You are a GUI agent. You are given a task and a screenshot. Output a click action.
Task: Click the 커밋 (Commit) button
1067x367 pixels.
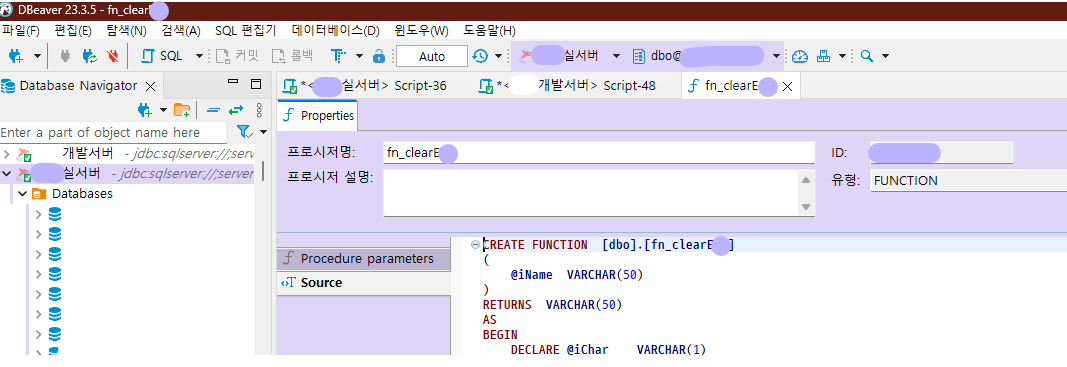(x=237, y=57)
